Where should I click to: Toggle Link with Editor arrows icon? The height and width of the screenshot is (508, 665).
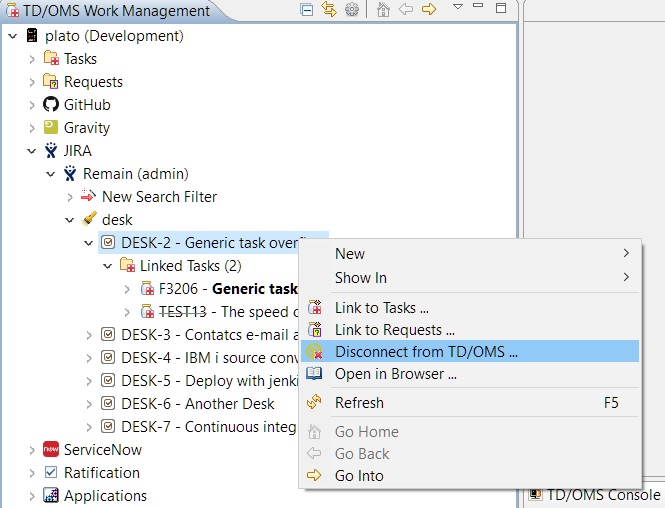tap(329, 10)
